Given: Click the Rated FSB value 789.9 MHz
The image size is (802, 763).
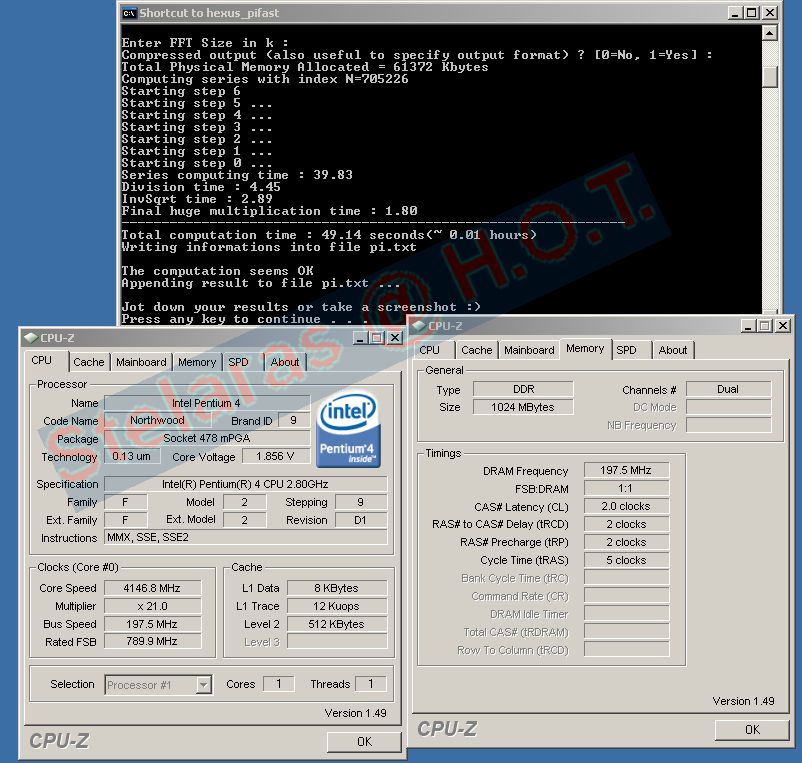Looking at the screenshot, I should click(152, 641).
